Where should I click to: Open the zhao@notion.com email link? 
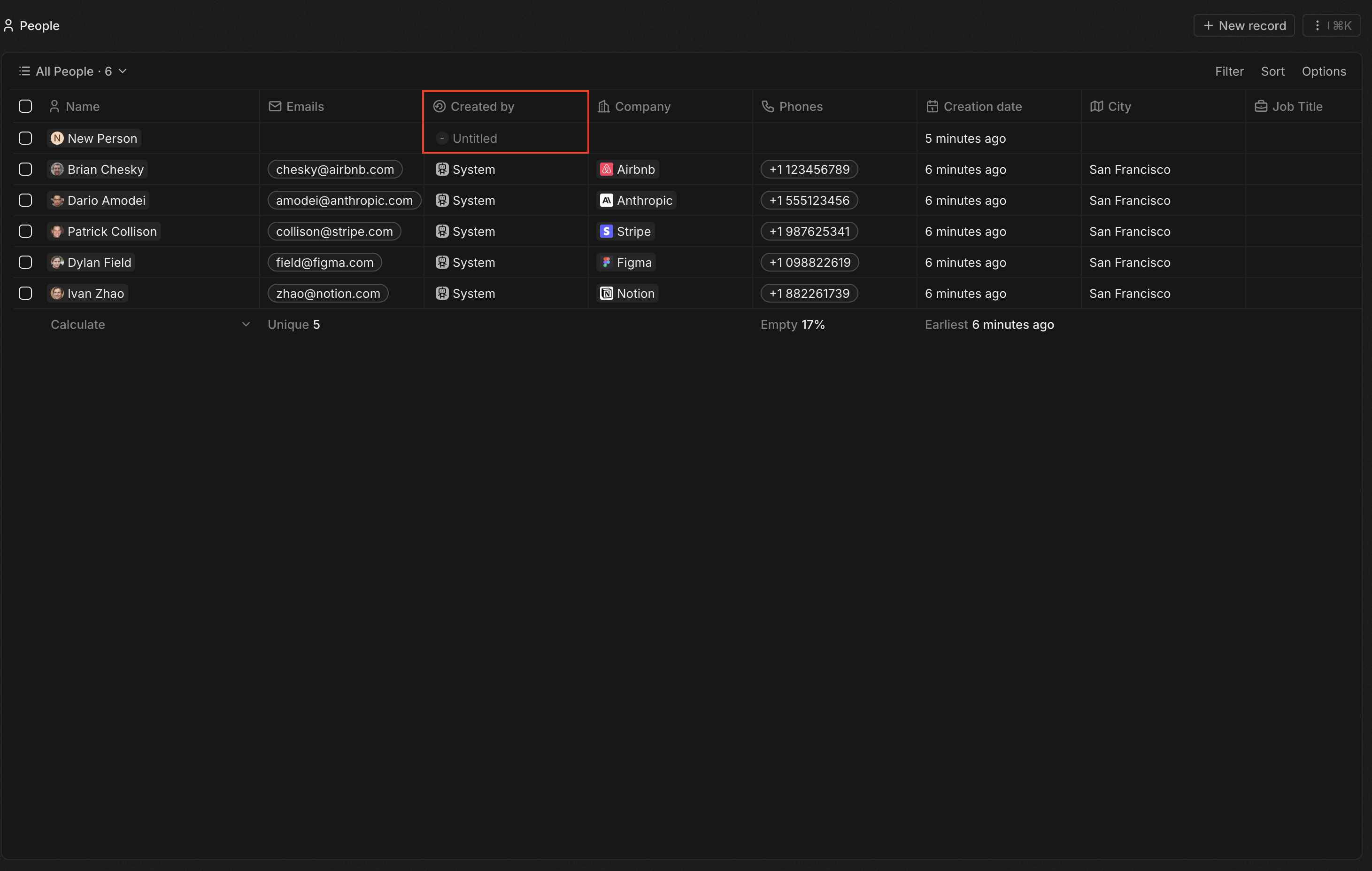(x=328, y=294)
